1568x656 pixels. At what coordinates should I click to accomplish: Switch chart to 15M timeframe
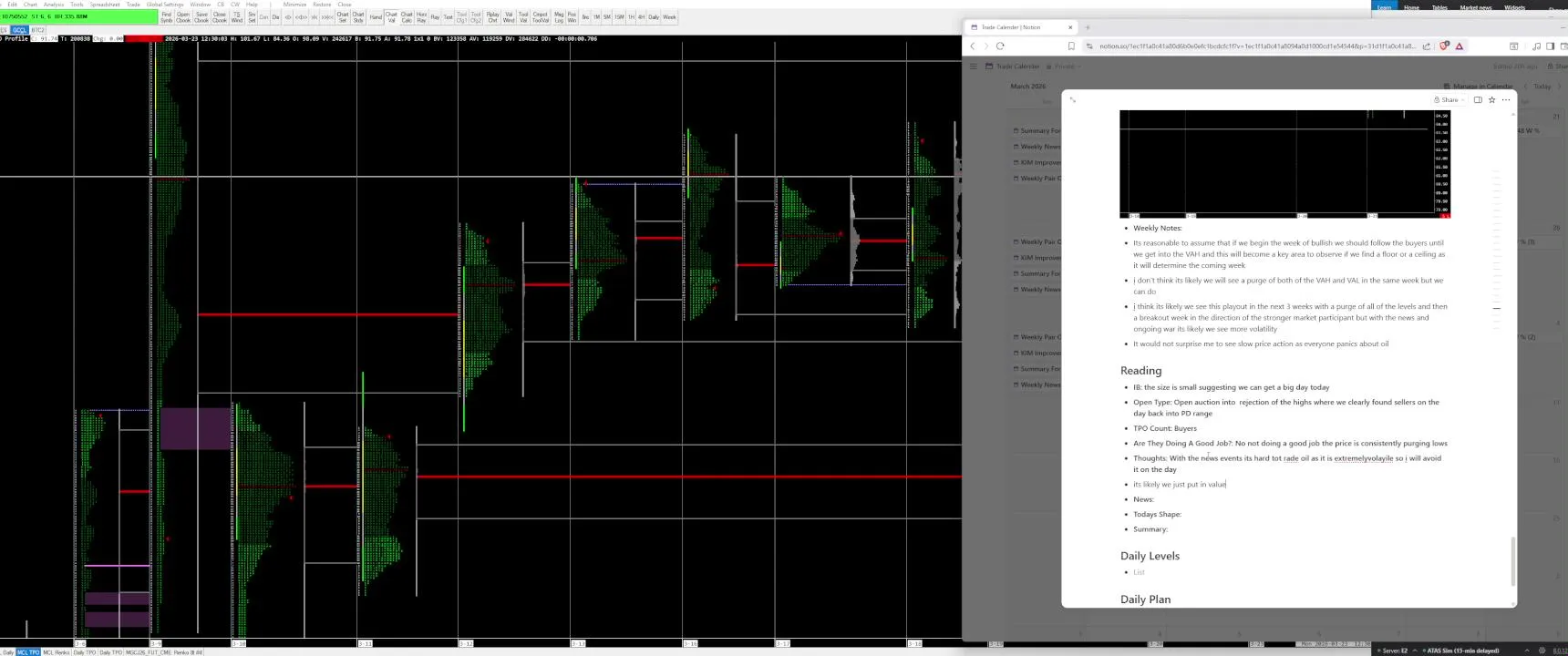(x=619, y=17)
